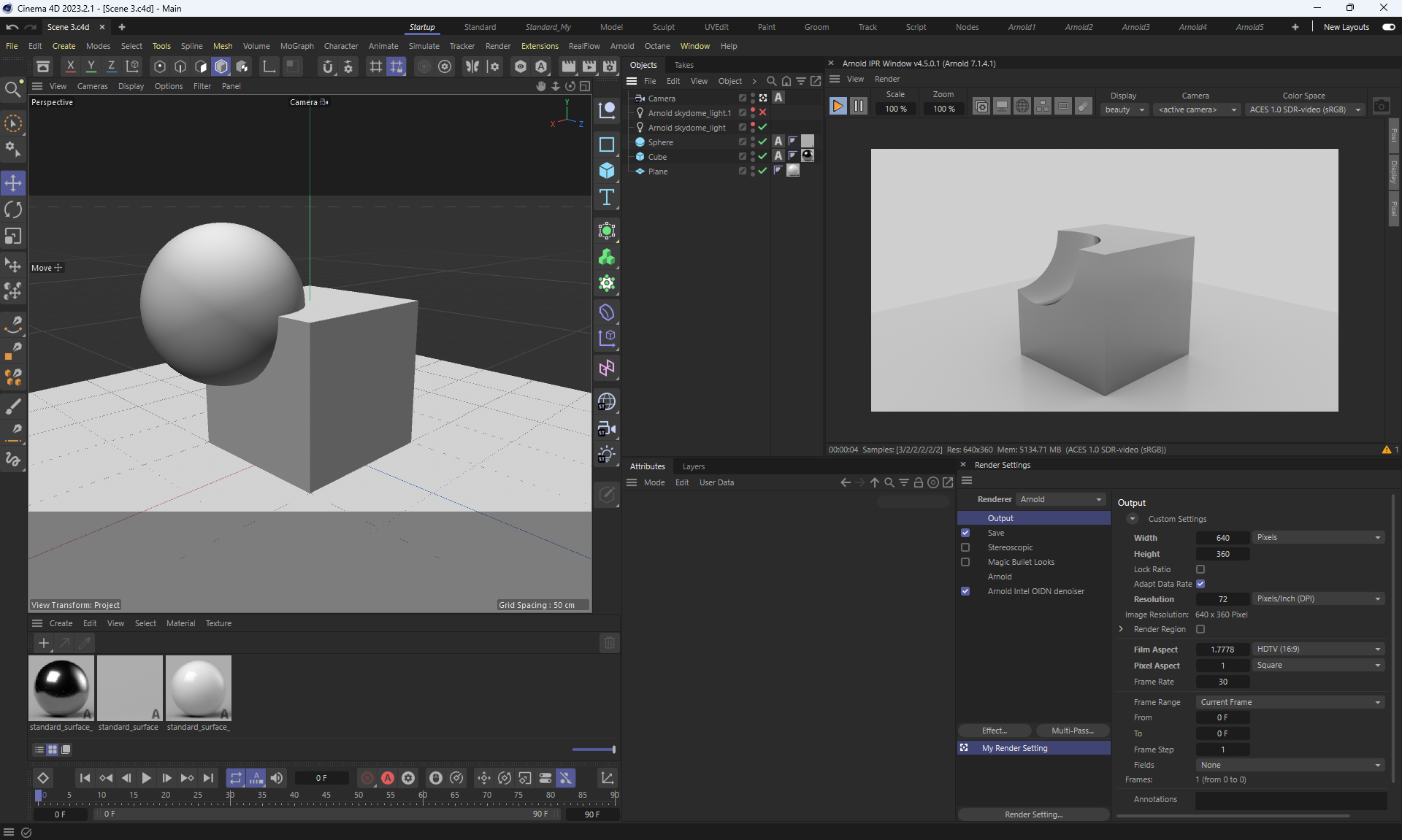This screenshot has width=1402, height=840.
Task: Select the Rotate tool in left toolbar
Action: (13, 210)
